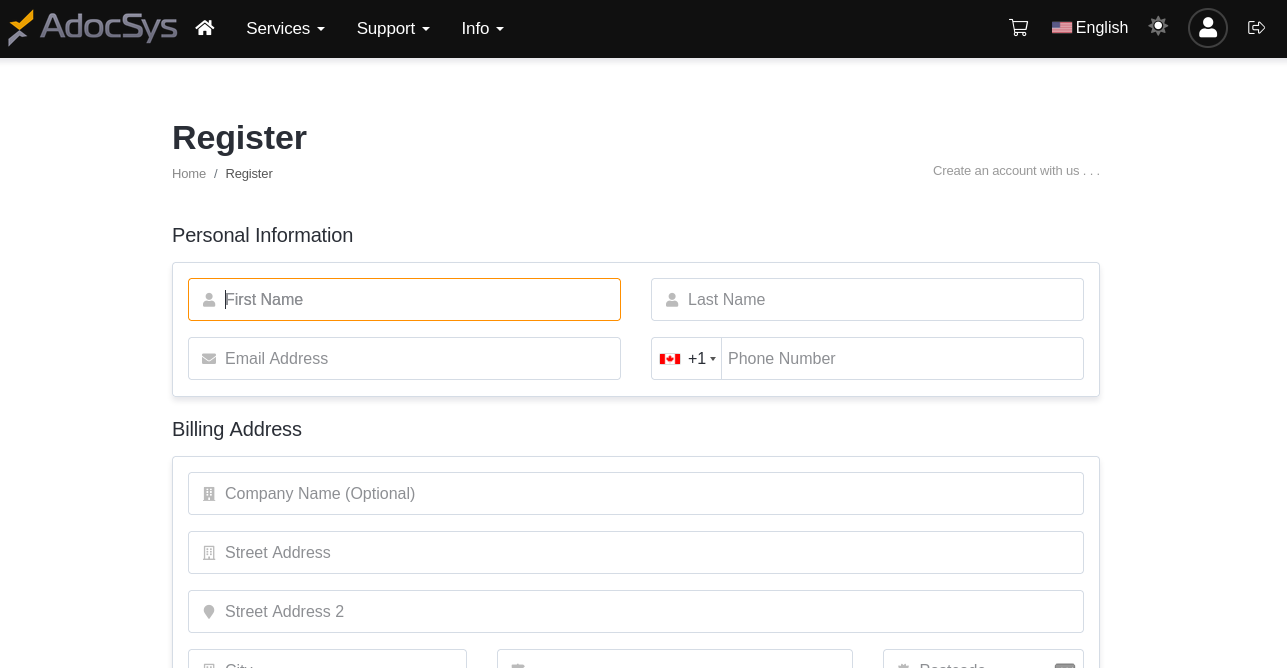Click the AdocSys logo
1287x668 pixels.
[92, 28]
